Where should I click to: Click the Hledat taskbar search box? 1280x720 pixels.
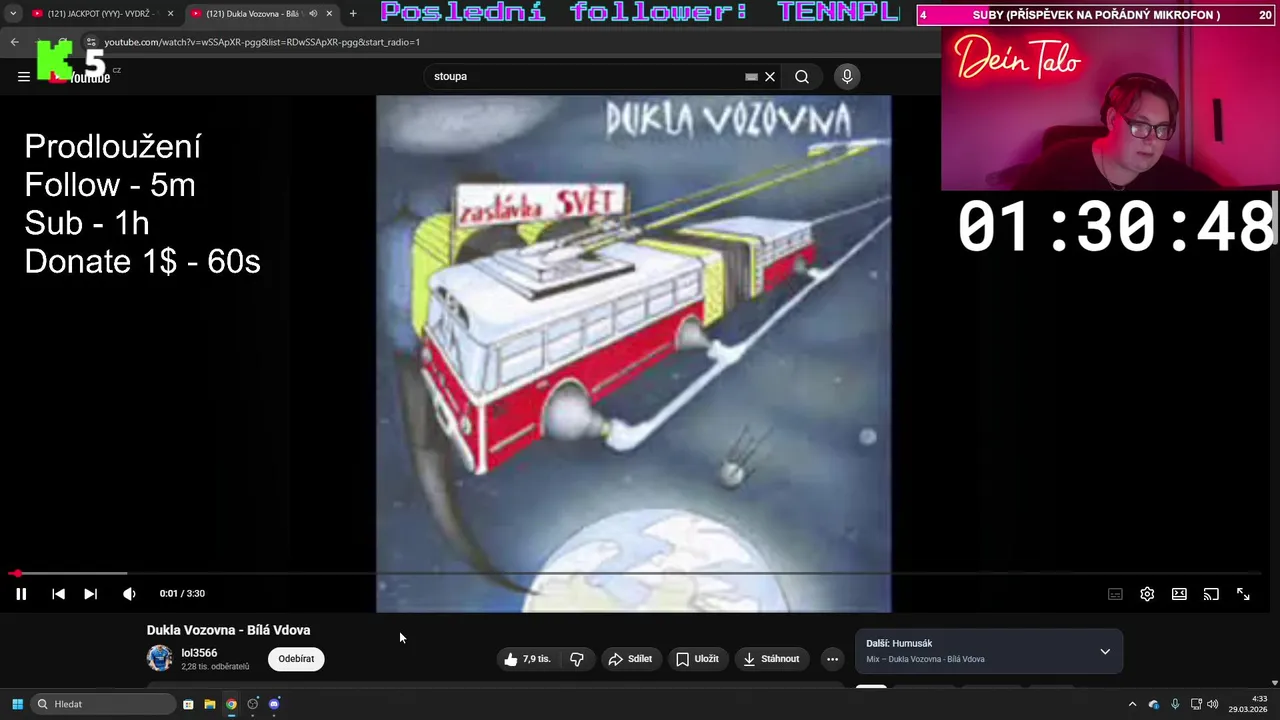(104, 704)
